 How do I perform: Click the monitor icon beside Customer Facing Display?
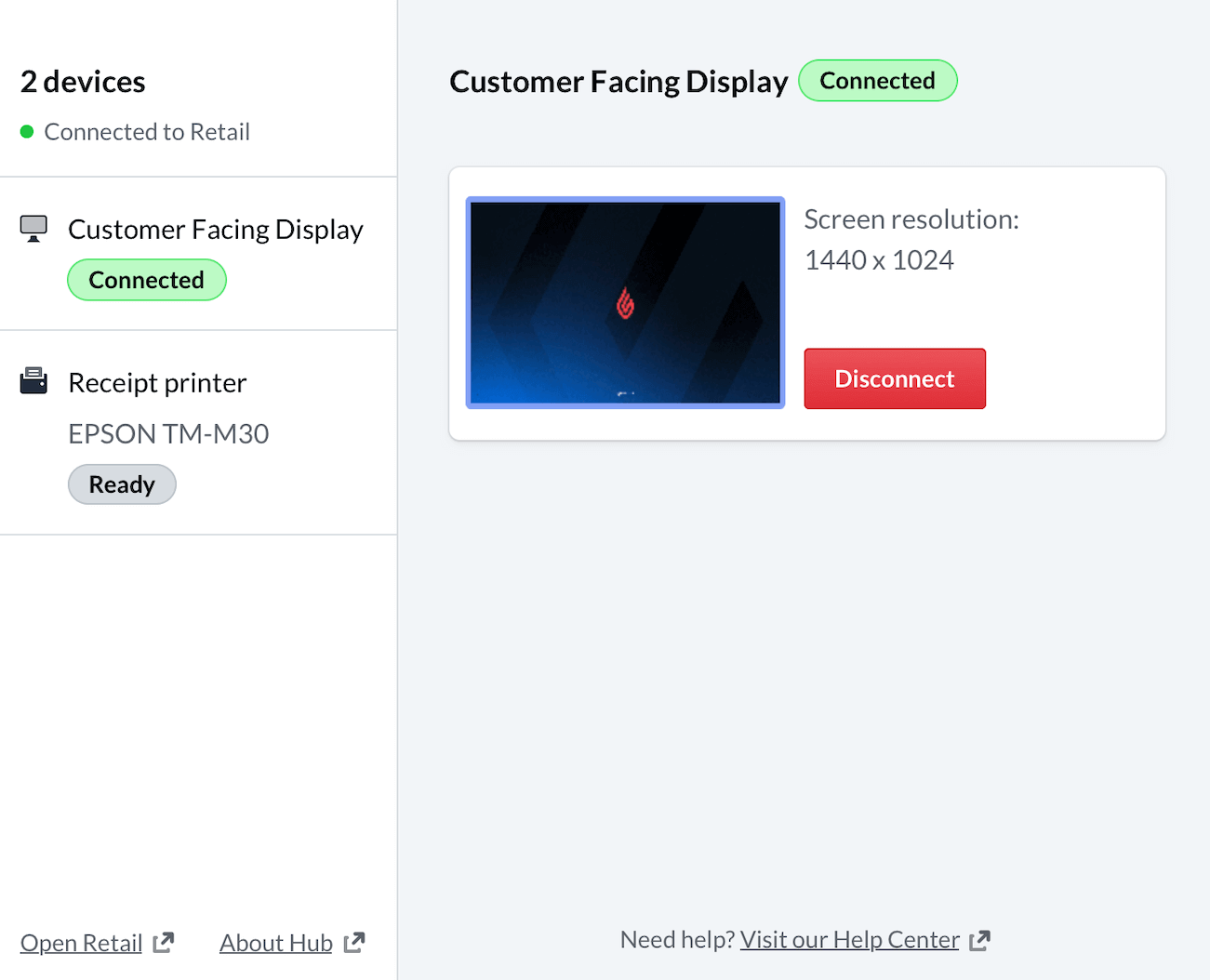pyautogui.click(x=33, y=229)
